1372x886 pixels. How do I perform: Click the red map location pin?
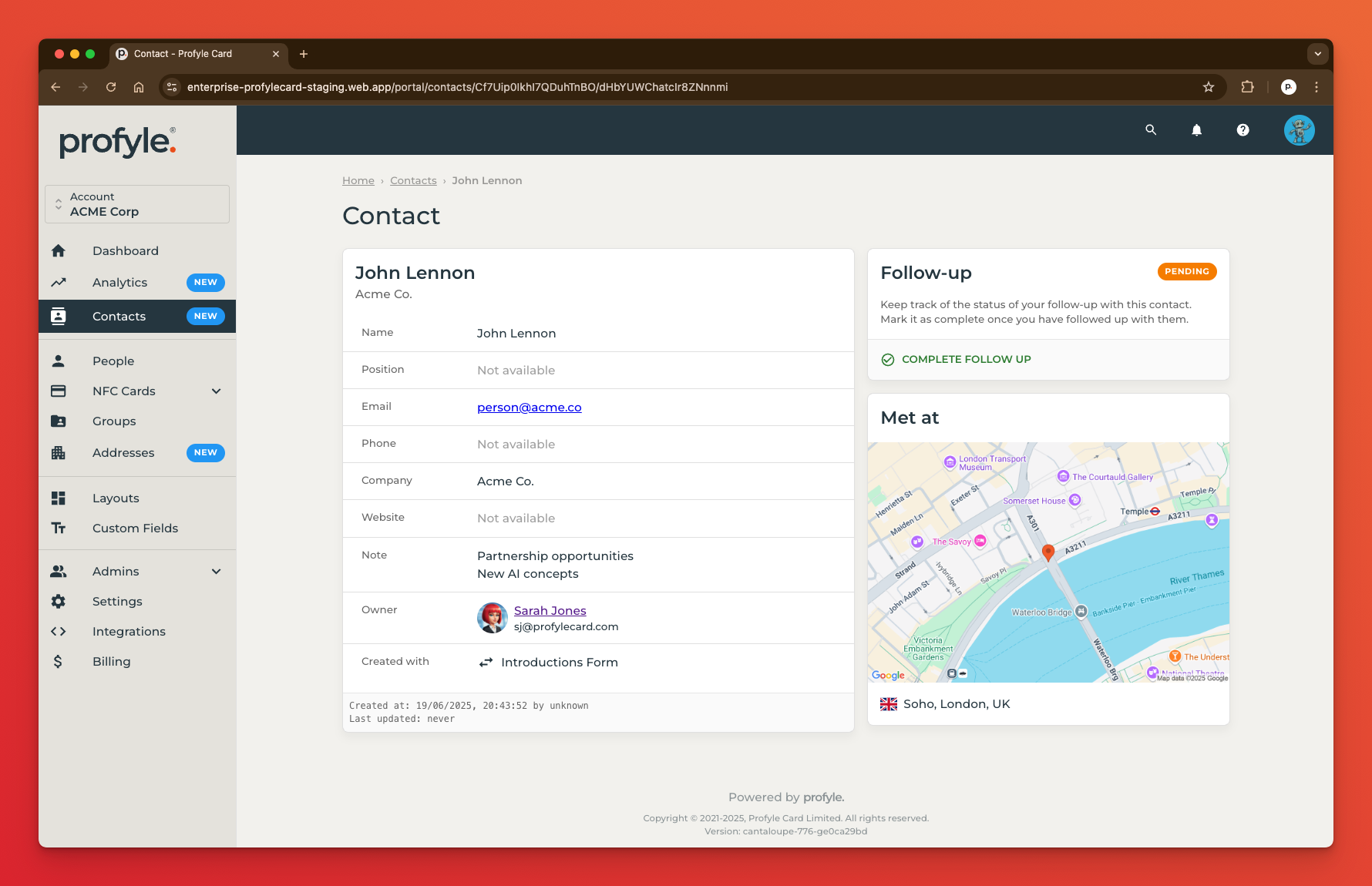[1048, 552]
